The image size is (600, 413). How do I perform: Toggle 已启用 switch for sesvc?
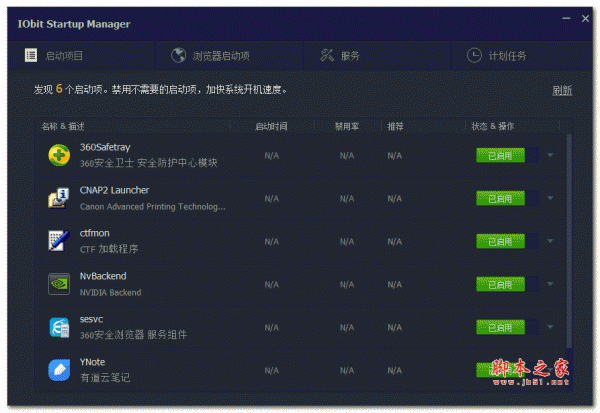(507, 327)
